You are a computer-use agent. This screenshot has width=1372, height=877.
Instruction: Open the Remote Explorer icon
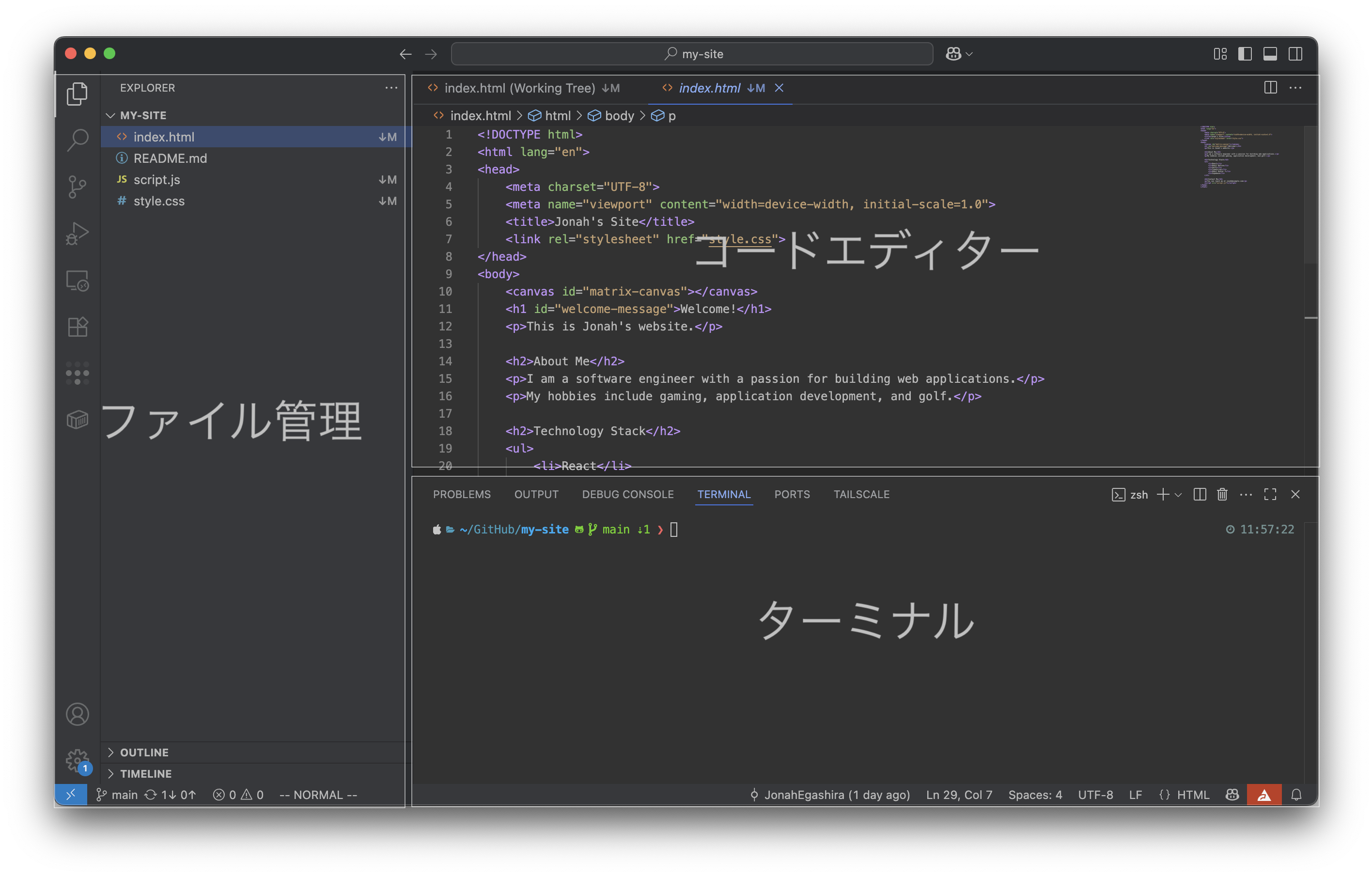[78, 280]
